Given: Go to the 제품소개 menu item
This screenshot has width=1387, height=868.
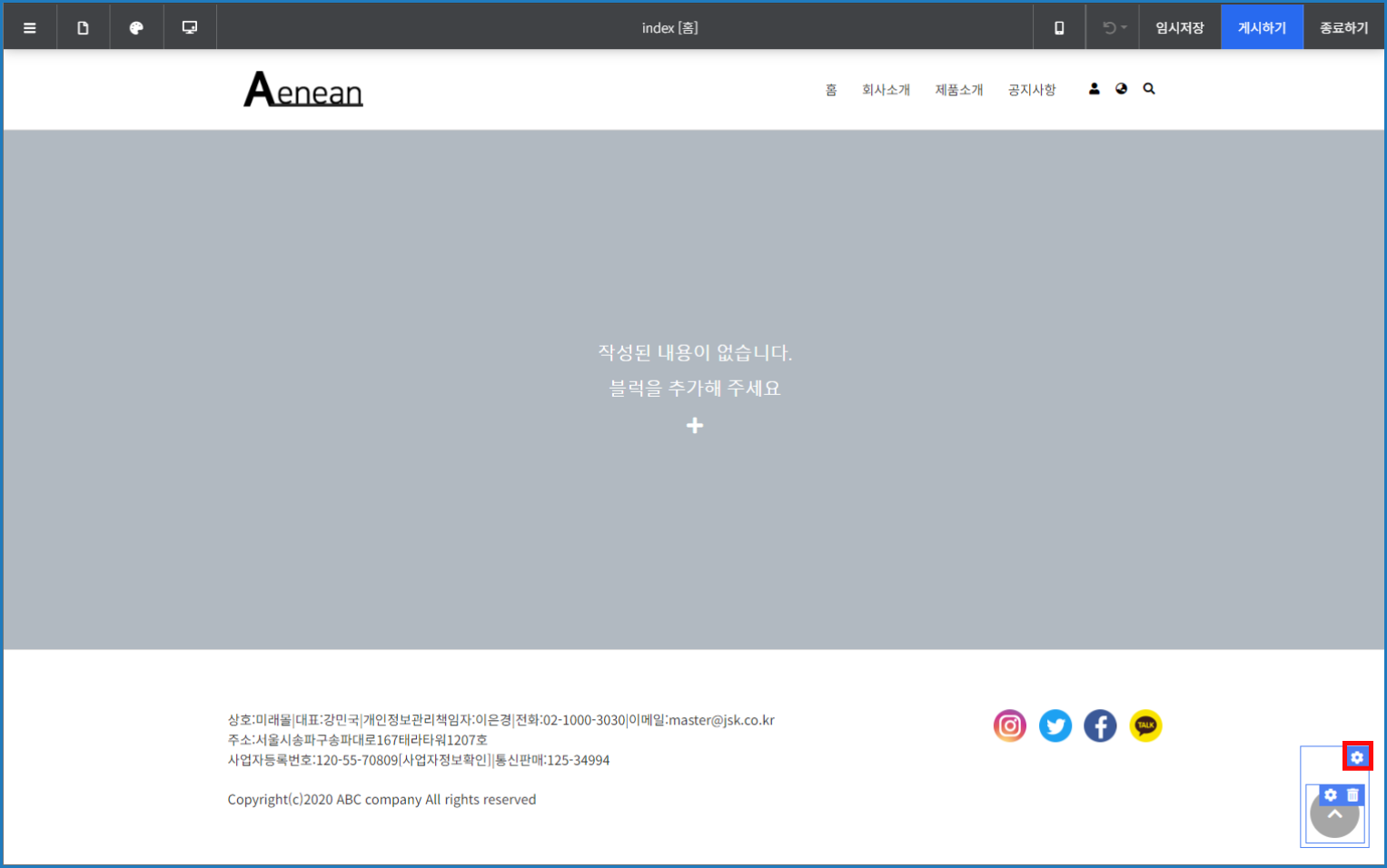Looking at the screenshot, I should pyautogui.click(x=959, y=90).
